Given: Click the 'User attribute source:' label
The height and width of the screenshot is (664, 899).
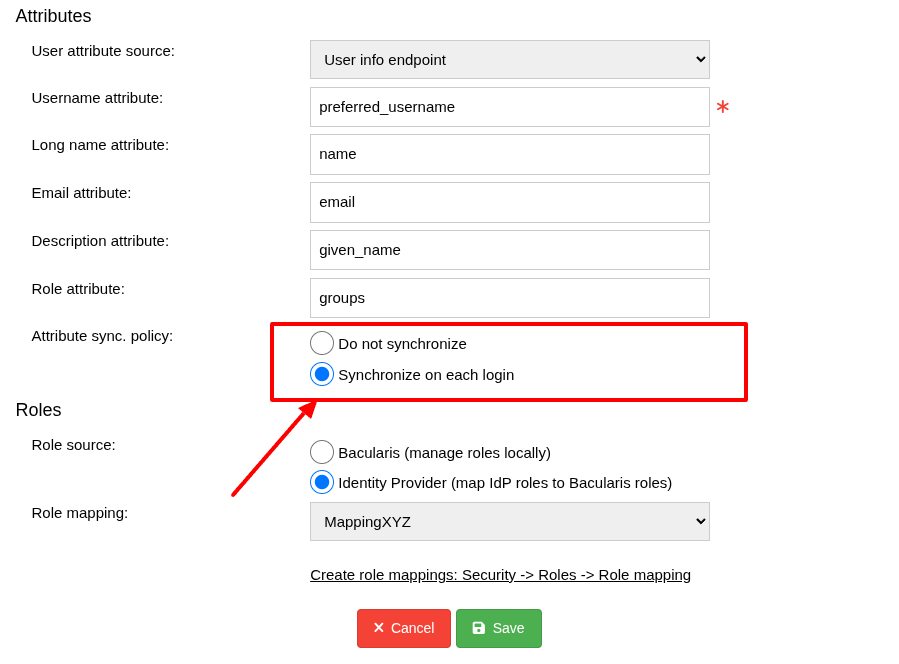Looking at the screenshot, I should pos(103,50).
